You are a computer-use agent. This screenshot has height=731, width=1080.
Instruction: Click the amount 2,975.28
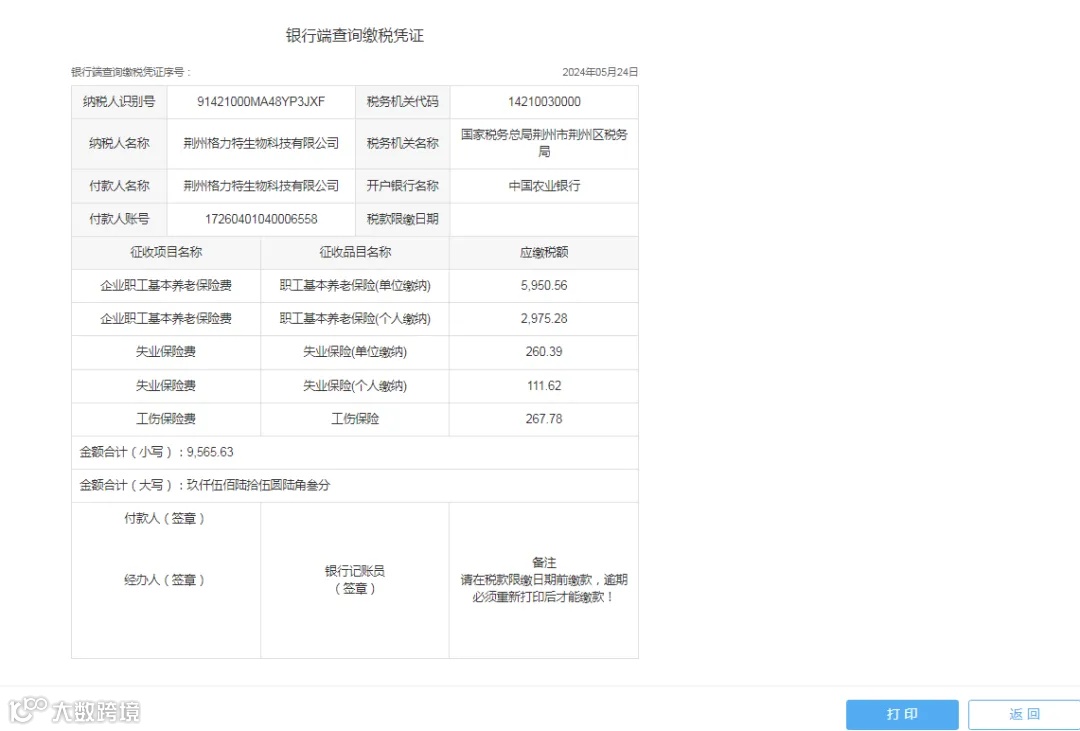(x=544, y=318)
